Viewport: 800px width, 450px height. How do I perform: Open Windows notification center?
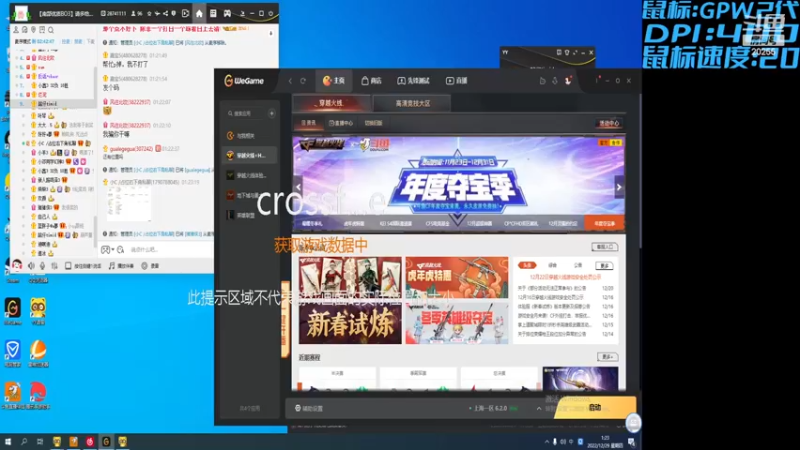coord(632,442)
